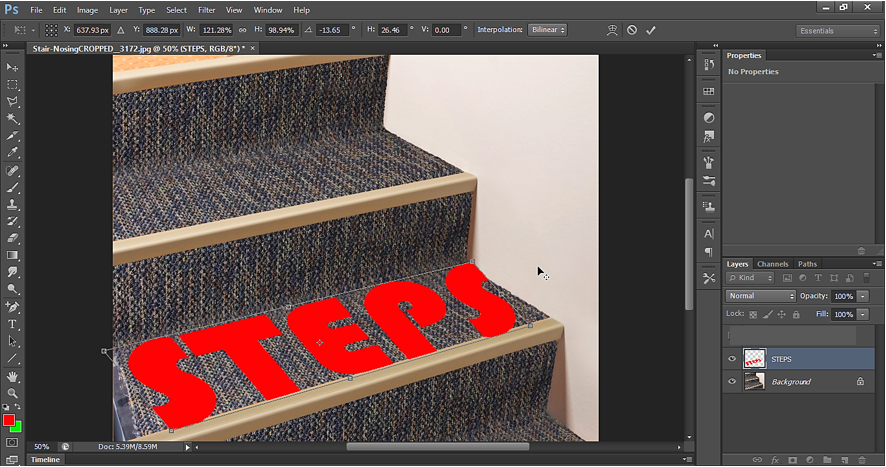This screenshot has height=467, width=886.
Task: Open the Normal blend mode dropdown
Action: tap(761, 296)
